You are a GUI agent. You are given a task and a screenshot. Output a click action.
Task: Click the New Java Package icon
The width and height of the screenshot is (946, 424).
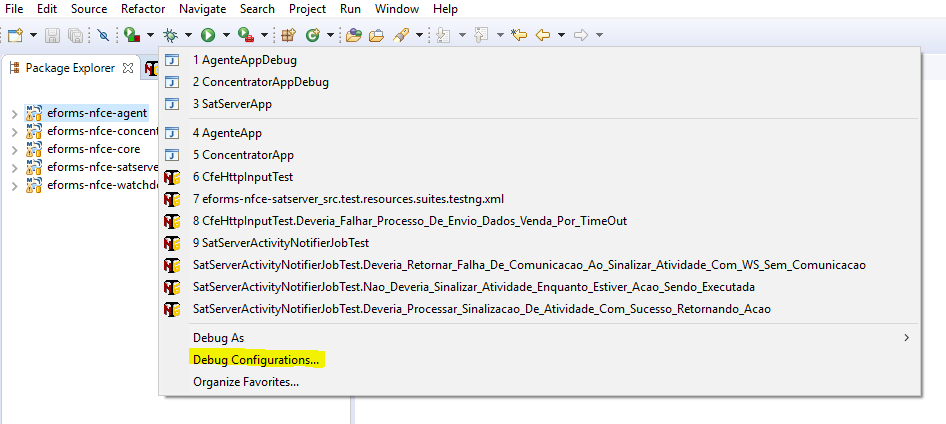[x=288, y=35]
